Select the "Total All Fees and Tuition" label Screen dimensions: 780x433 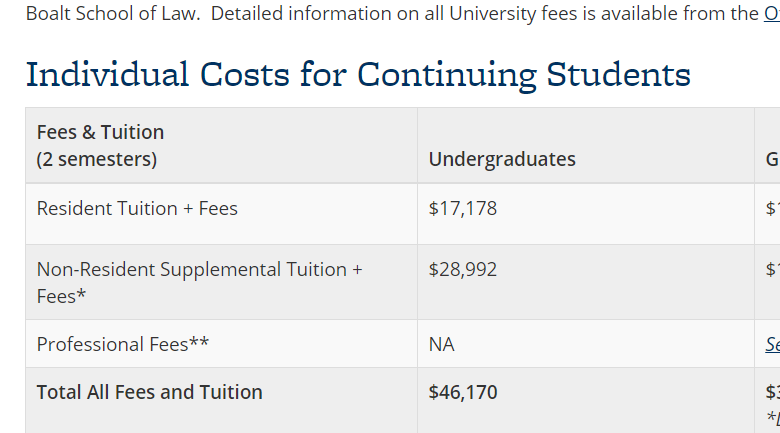(150, 392)
